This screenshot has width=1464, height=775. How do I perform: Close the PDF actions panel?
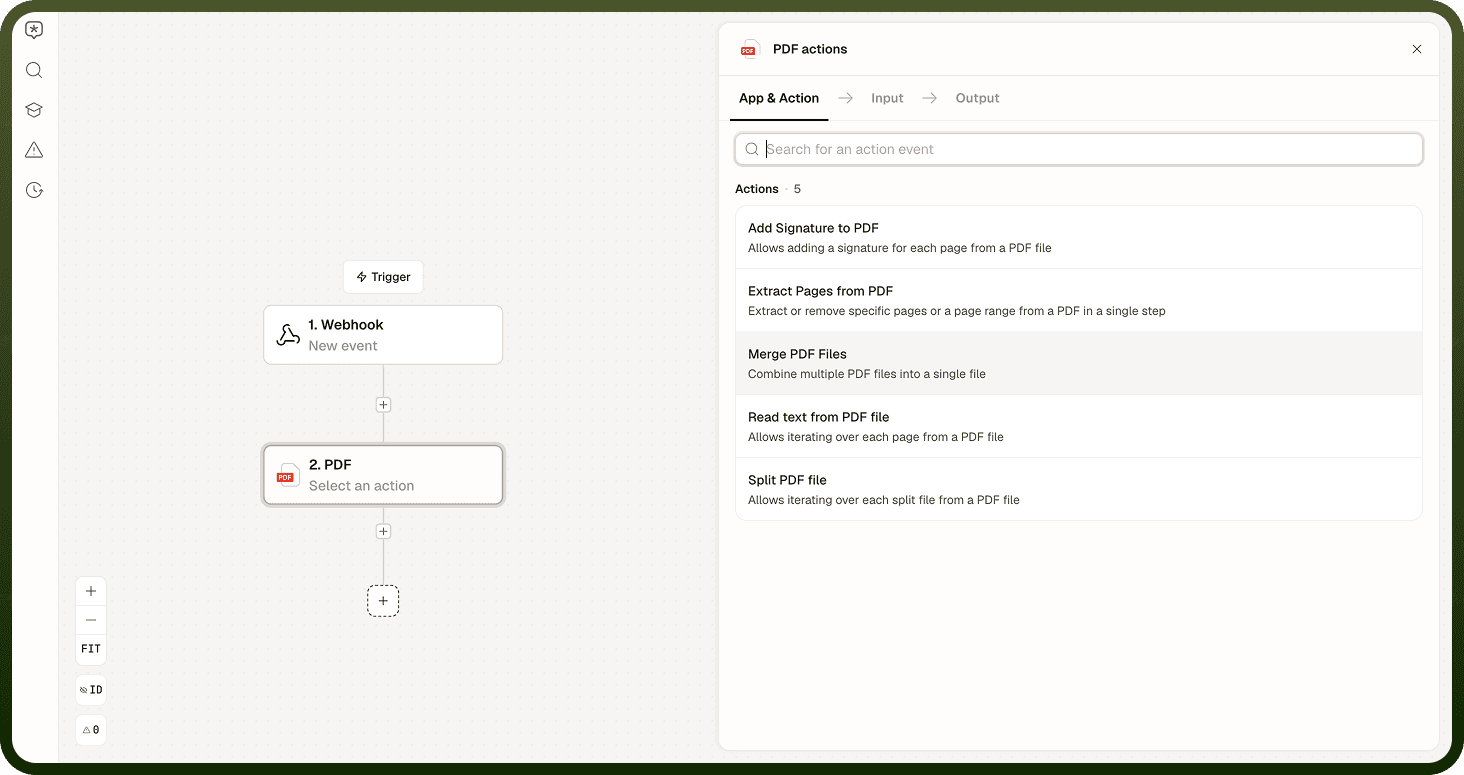coord(1417,49)
